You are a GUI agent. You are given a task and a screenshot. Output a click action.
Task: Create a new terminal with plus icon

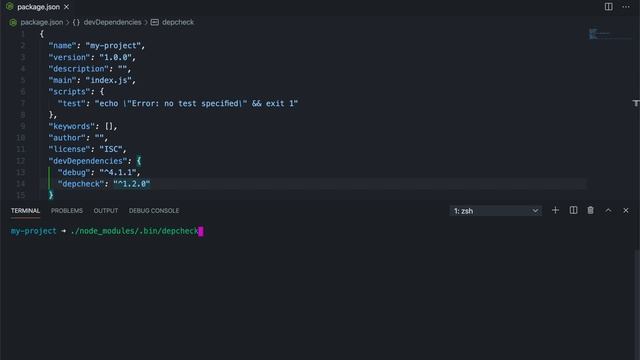tap(555, 210)
